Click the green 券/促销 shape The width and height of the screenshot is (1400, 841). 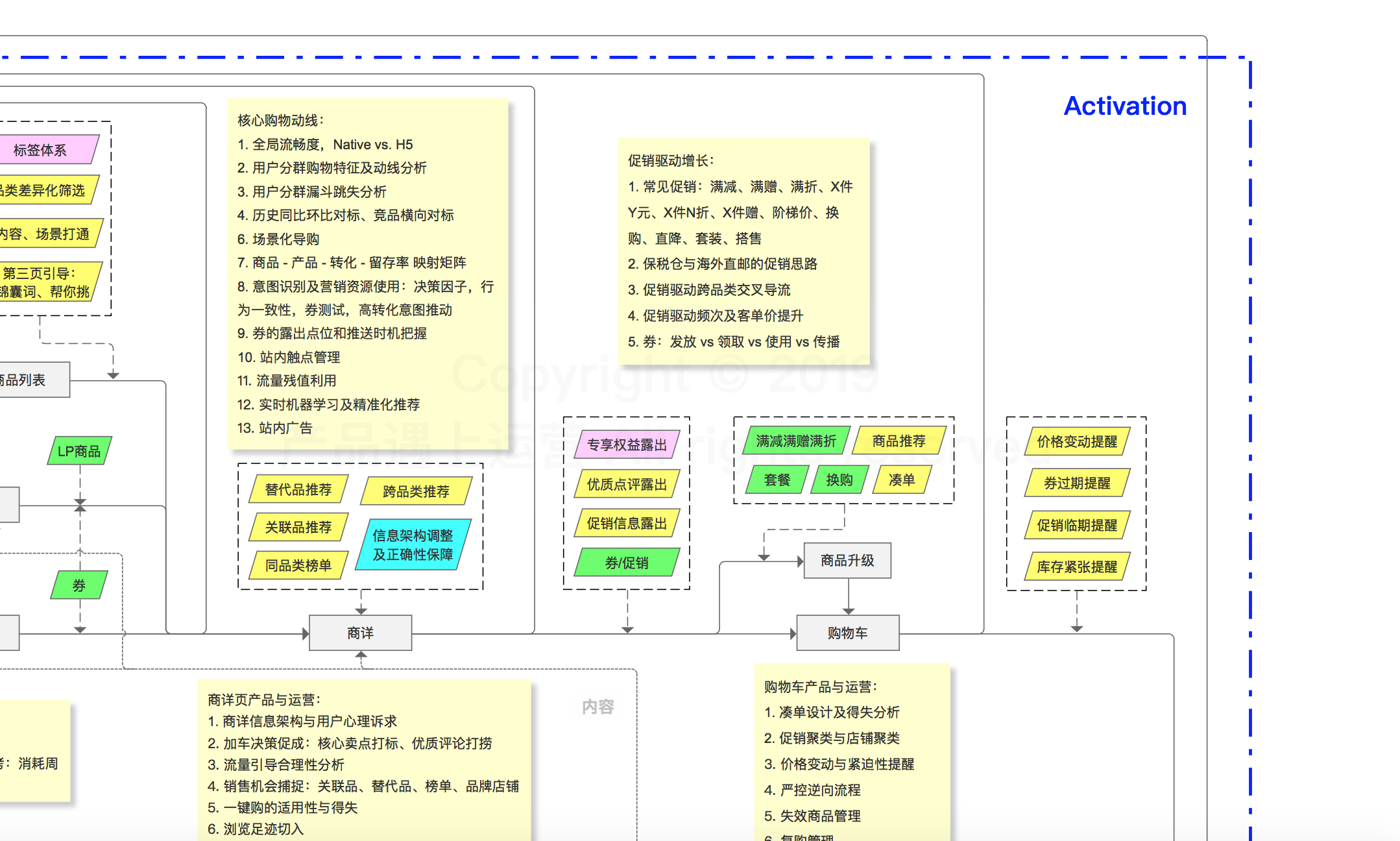click(x=627, y=563)
